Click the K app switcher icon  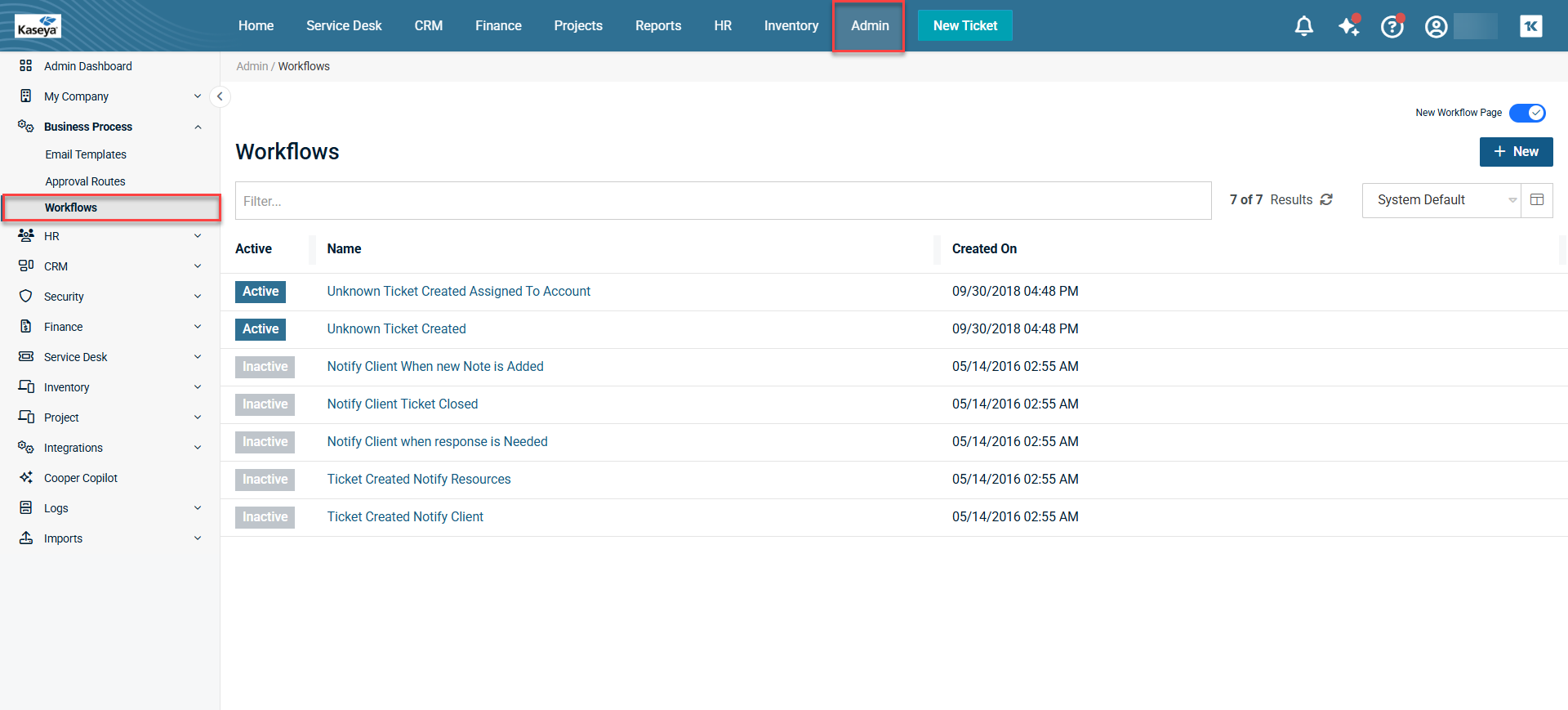(1530, 26)
